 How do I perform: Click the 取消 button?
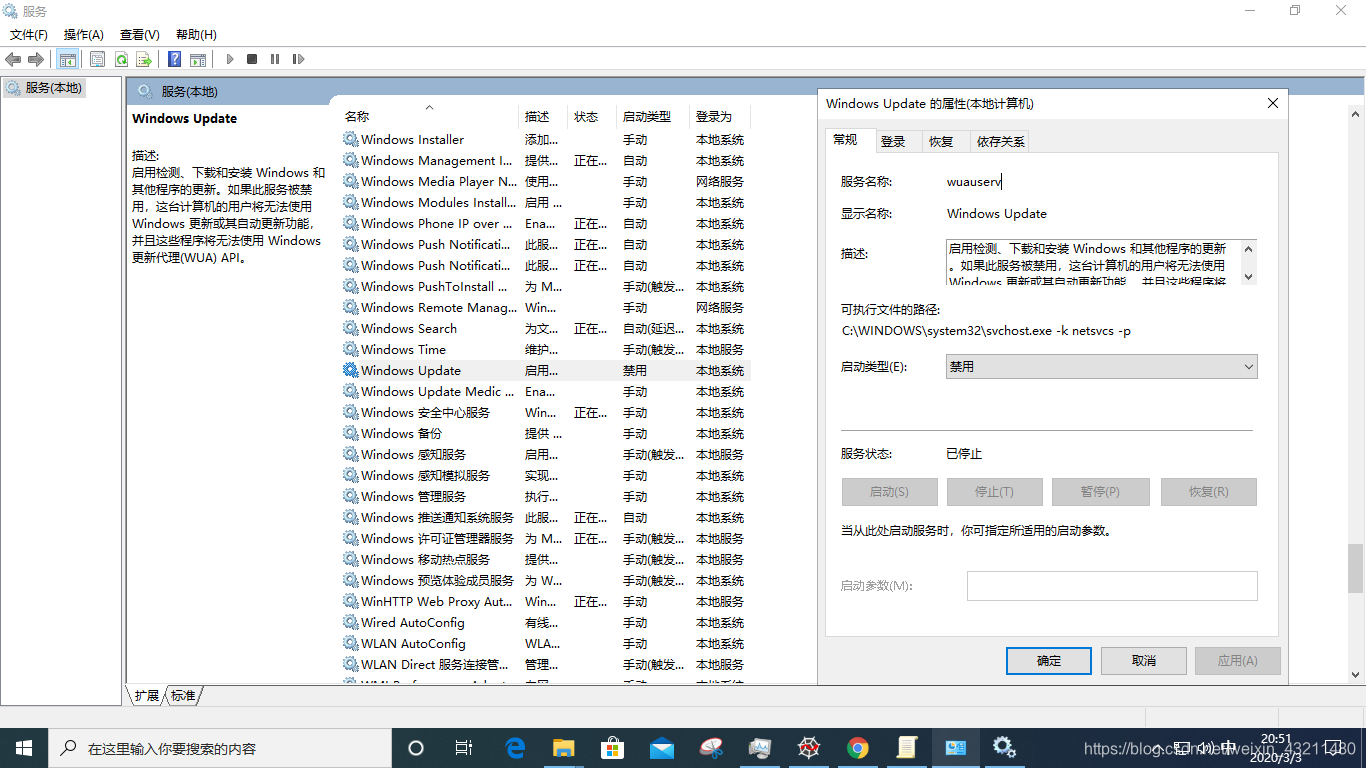[x=1144, y=660]
